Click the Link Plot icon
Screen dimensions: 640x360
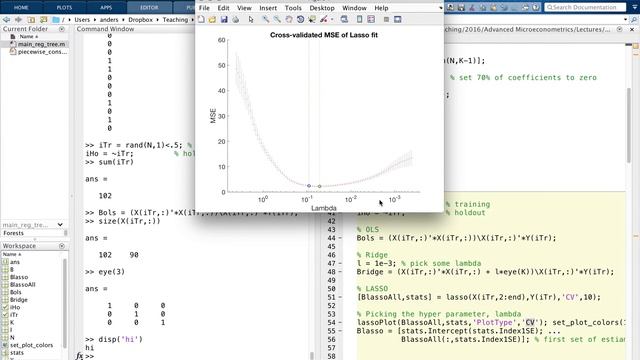344,19
